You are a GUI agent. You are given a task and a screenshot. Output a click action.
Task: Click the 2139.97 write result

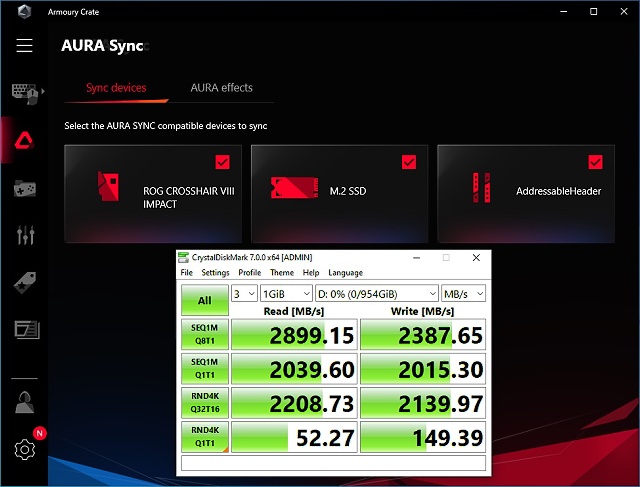[423, 403]
